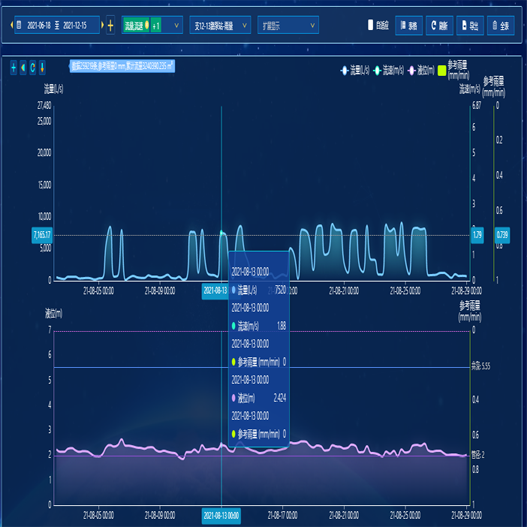Click the 参考雨量 green legend swatch
This screenshot has width=527, height=527.
click(x=442, y=71)
